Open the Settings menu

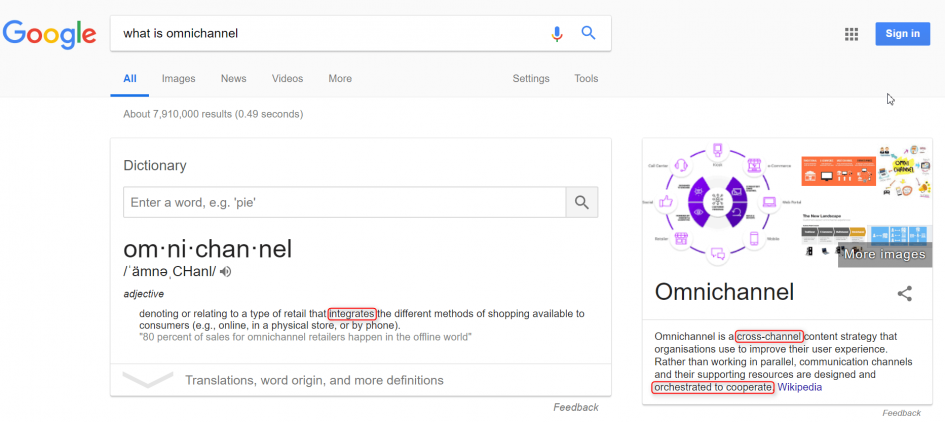click(x=531, y=79)
